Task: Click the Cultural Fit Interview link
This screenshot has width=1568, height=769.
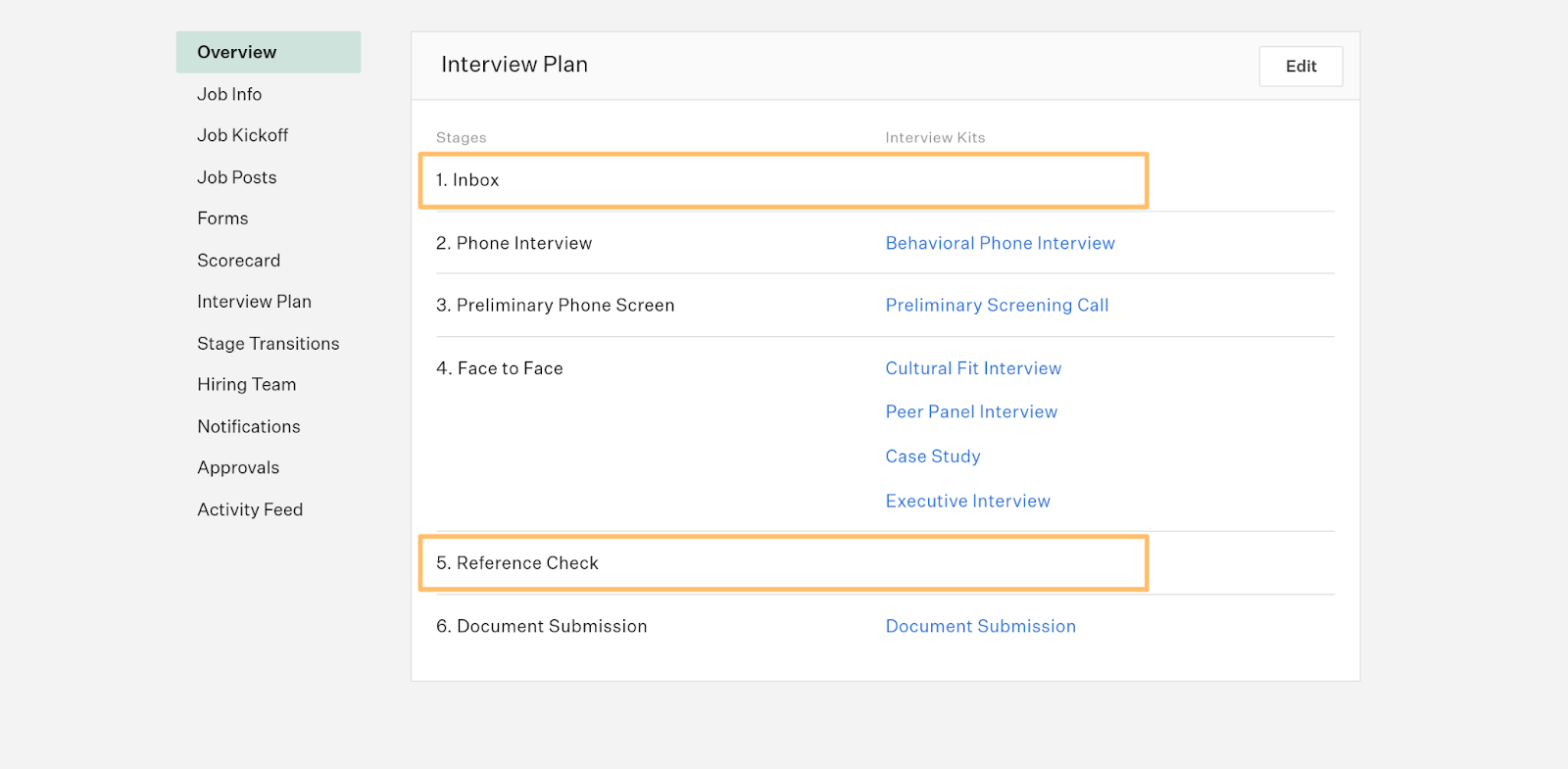Action: pyautogui.click(x=973, y=368)
